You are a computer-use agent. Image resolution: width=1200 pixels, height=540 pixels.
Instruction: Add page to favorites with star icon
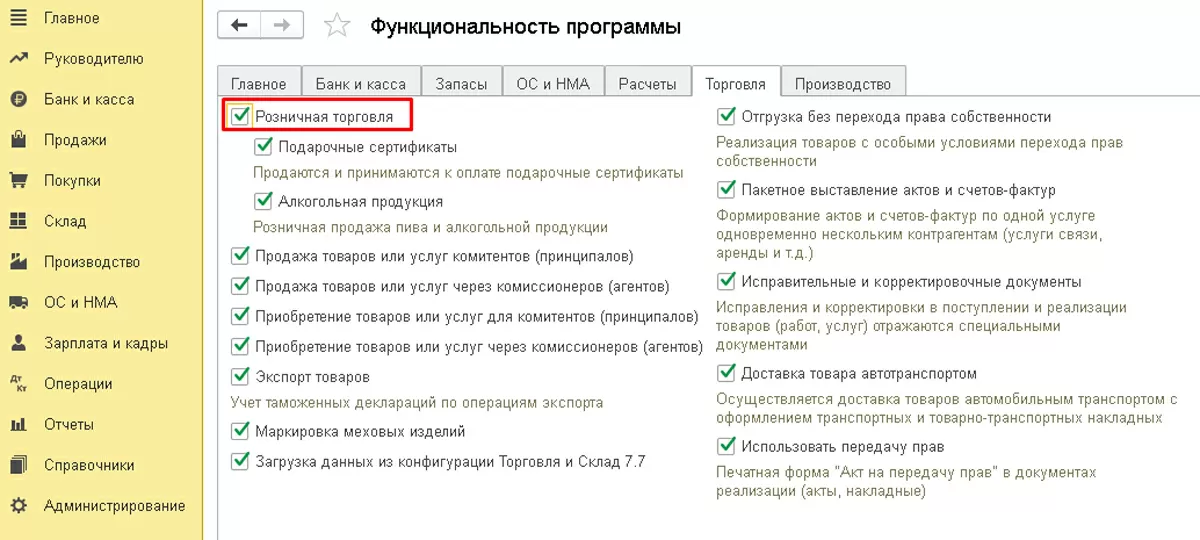click(x=338, y=26)
